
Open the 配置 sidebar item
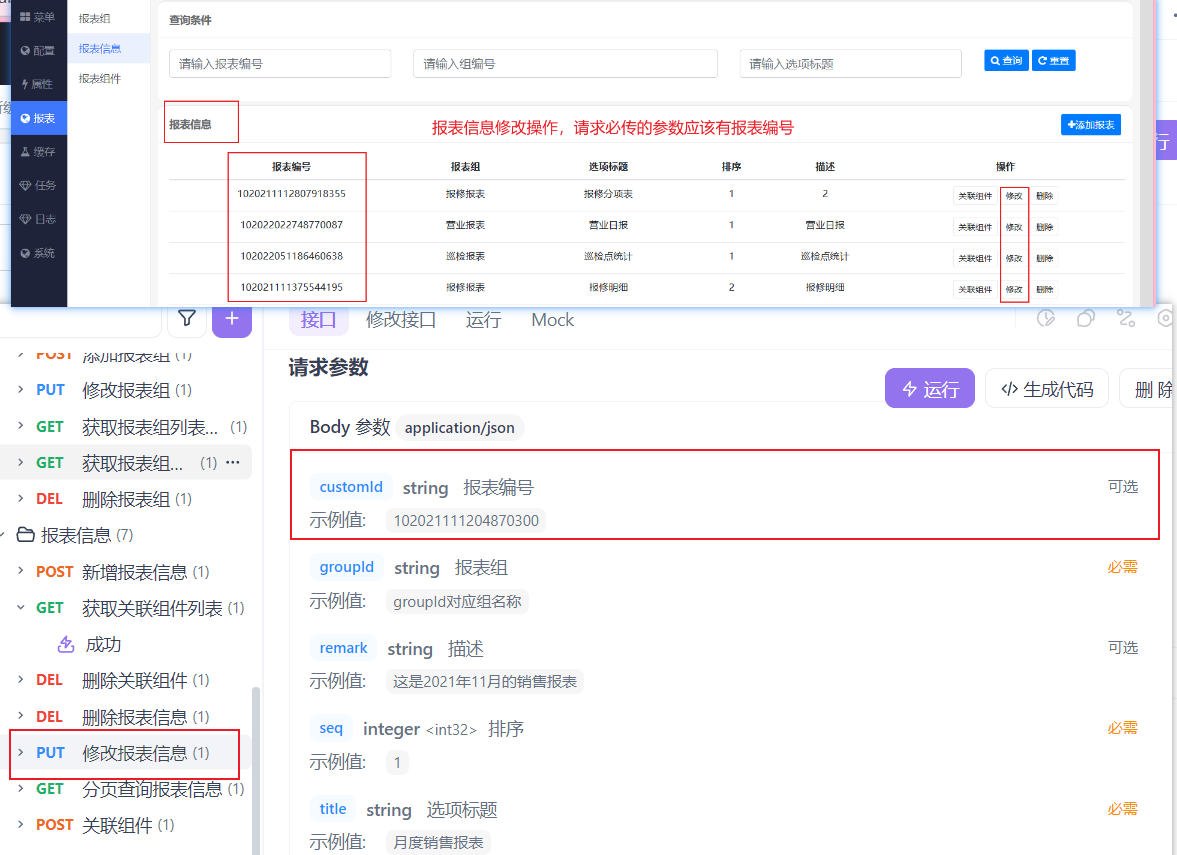pos(38,50)
